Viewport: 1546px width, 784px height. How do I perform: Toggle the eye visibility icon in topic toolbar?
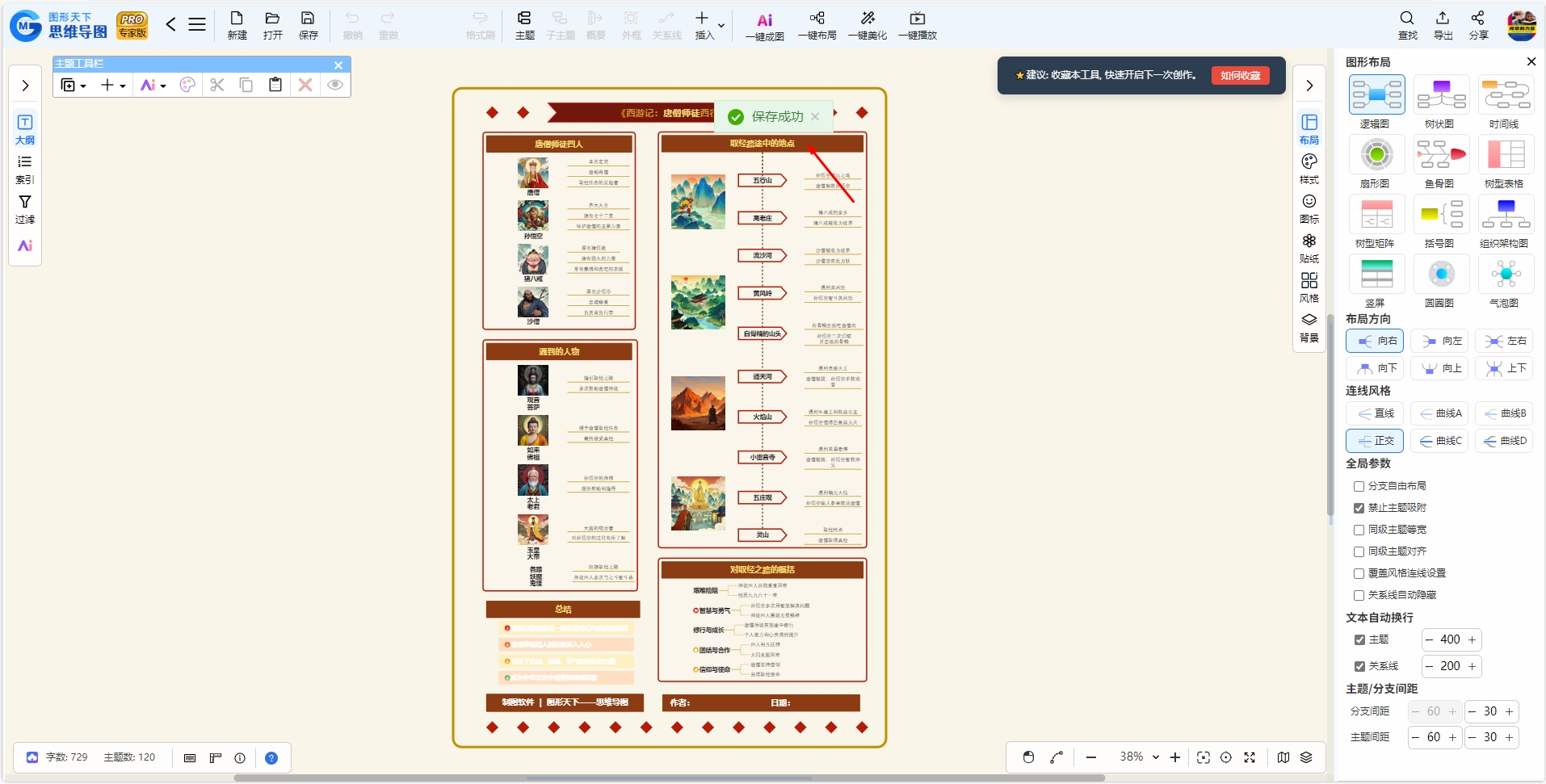click(x=335, y=85)
